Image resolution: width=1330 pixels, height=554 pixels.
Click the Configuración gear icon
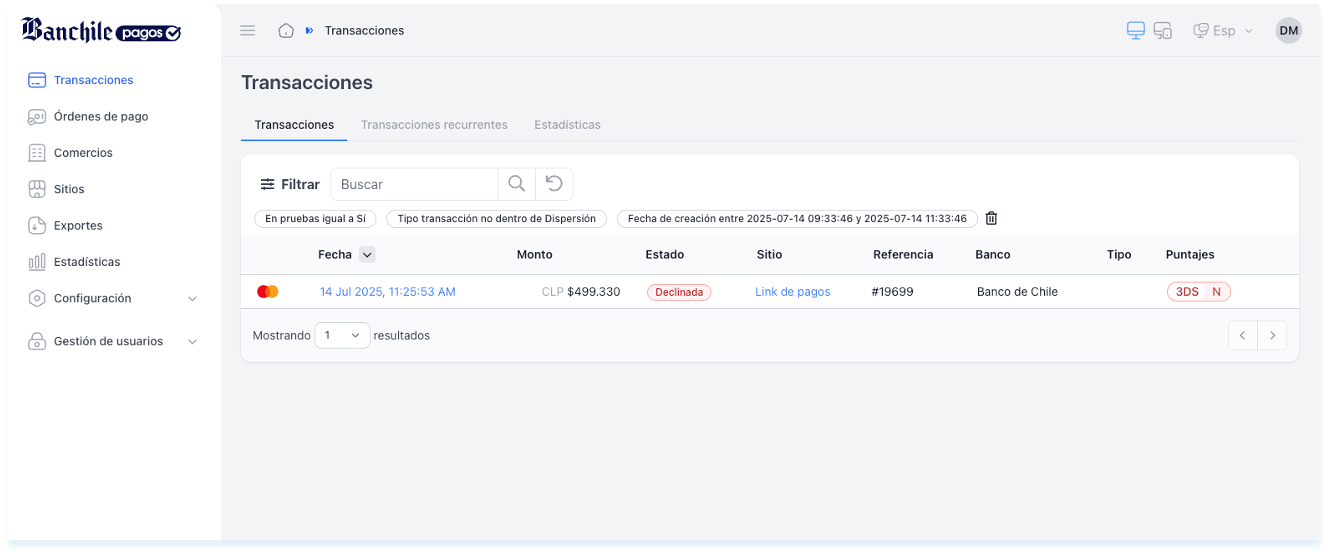(x=37, y=298)
